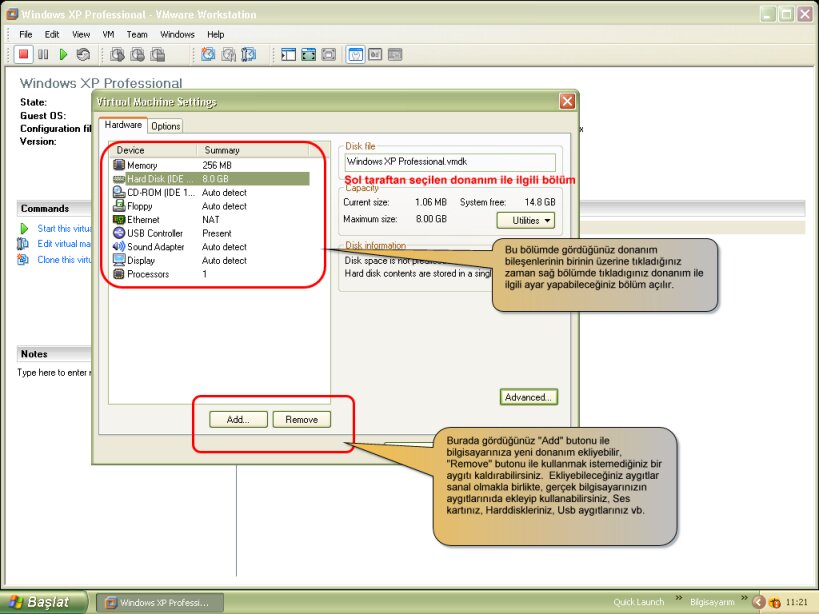Viewport: 819px width, 614px height.
Task: Select the Processors device entry
Action: coord(212,274)
